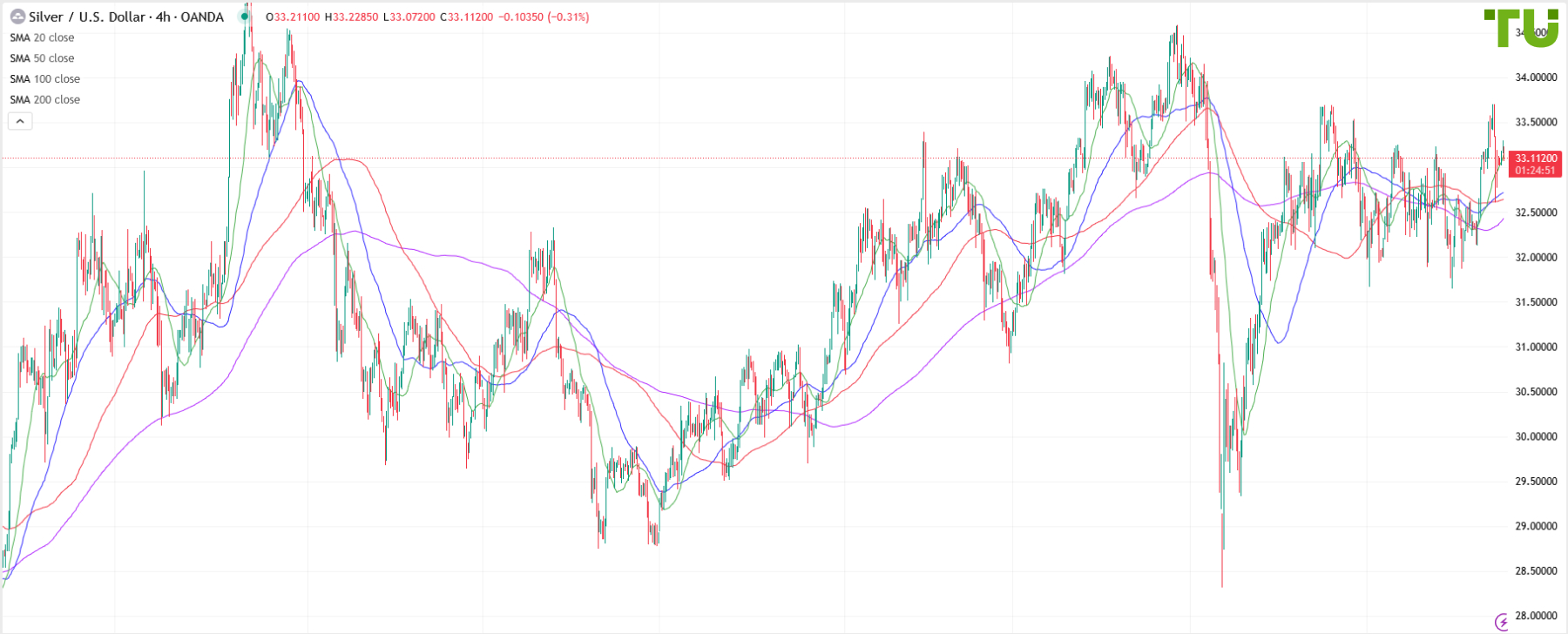Viewport: 1568px width, 634px height.
Task: Click the green market status dot
Action: tap(245, 17)
